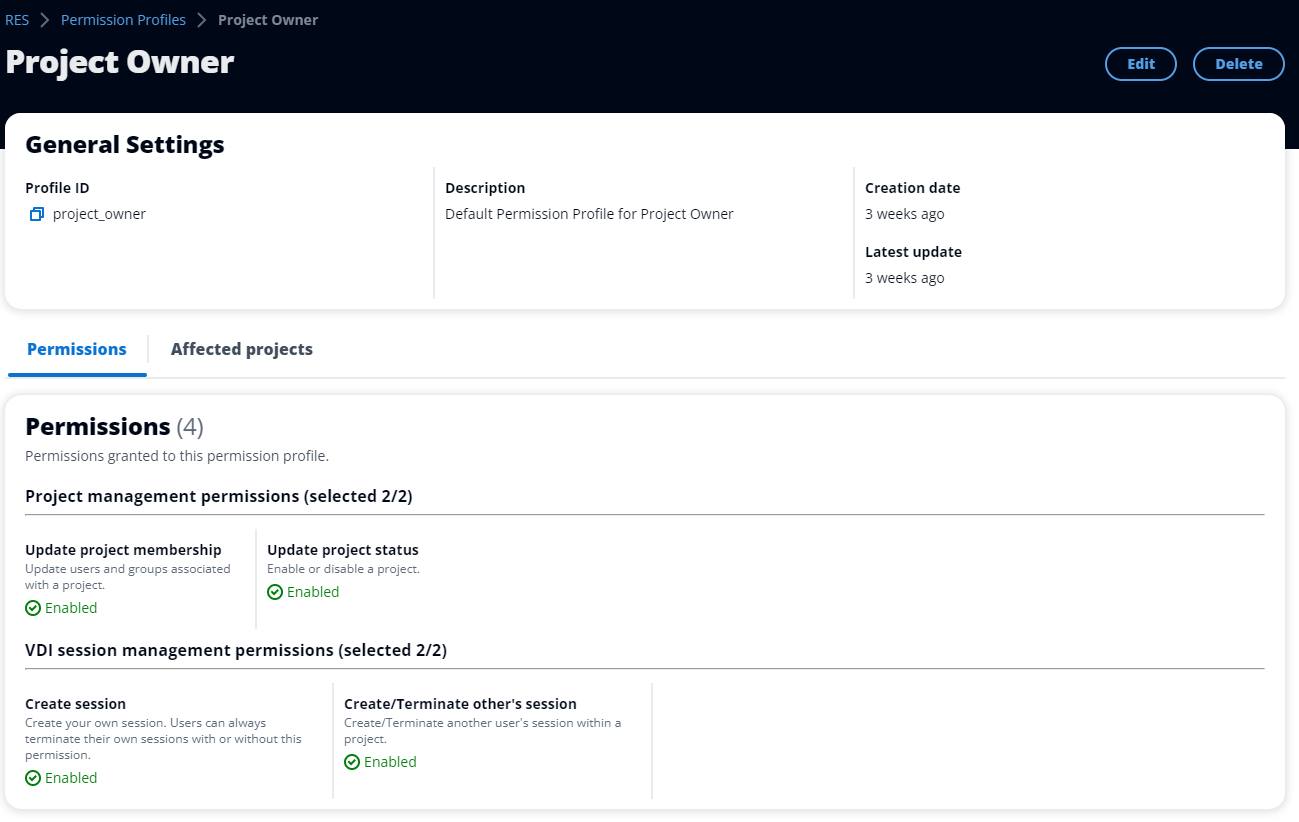Click the Enabled icon under Create/Terminate other's session

[x=351, y=761]
